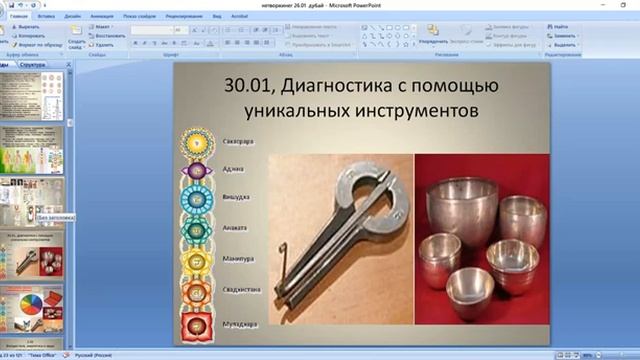Screen dimensions: 640x360
Task: Decrease the list indent level
Action: pyautogui.click(x=256, y=30)
